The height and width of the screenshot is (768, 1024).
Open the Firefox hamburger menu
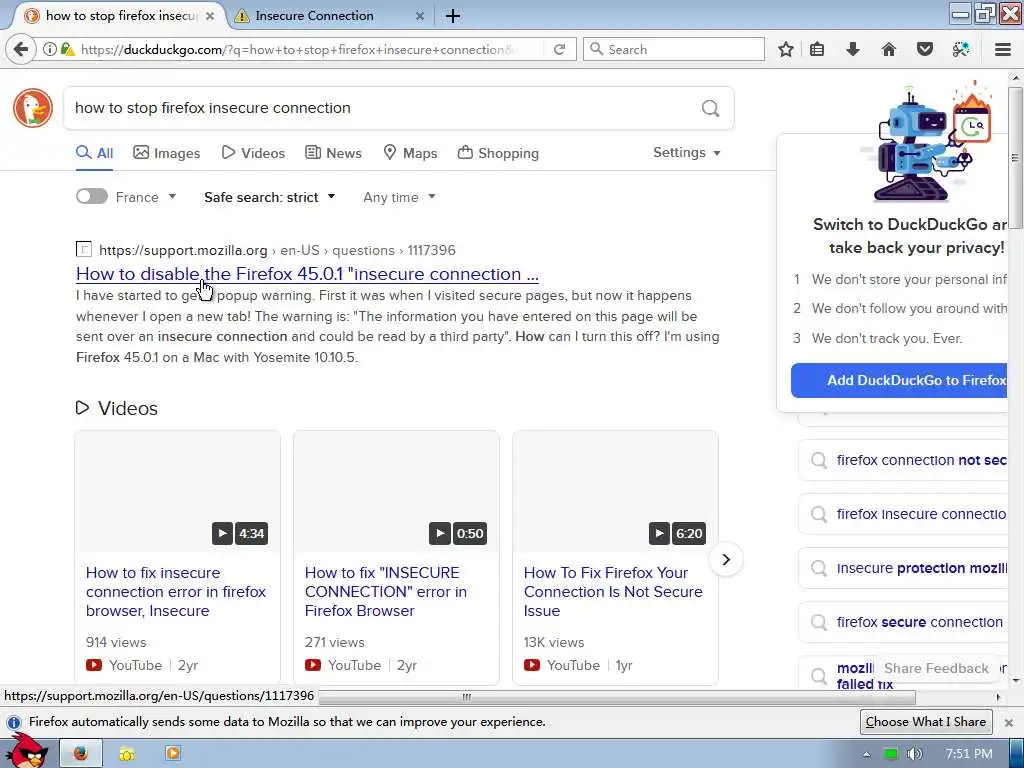tap(1003, 49)
